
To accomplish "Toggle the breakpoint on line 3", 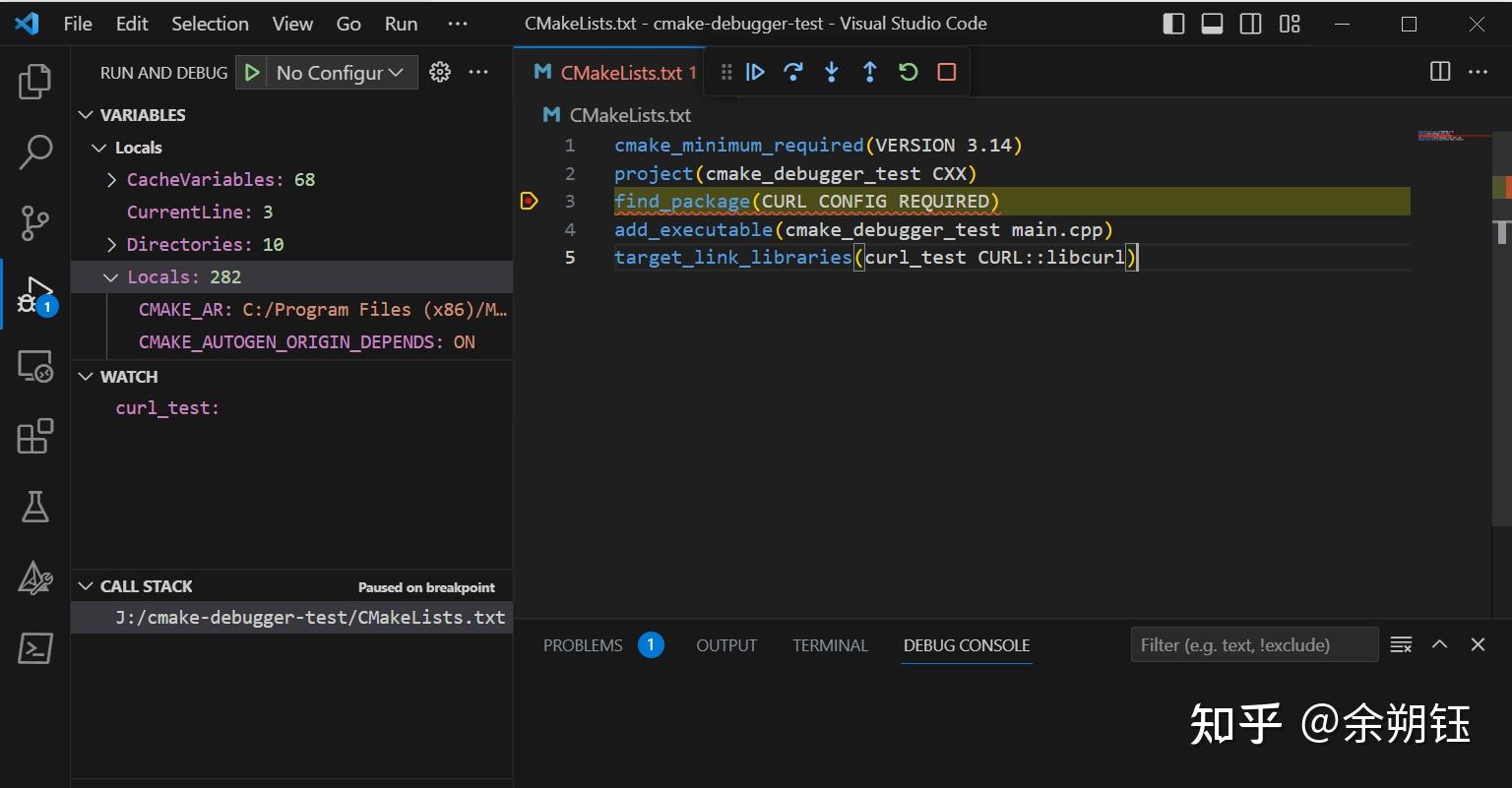I will pos(530,201).
